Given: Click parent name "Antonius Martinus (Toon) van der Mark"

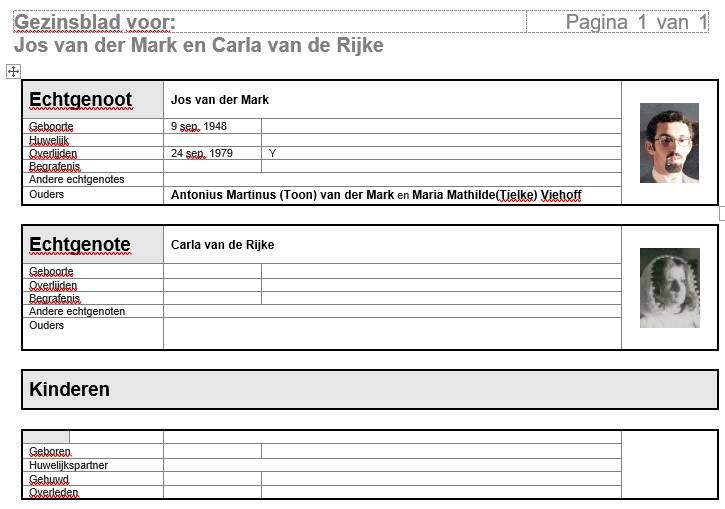Looking at the screenshot, I should pos(283,195).
